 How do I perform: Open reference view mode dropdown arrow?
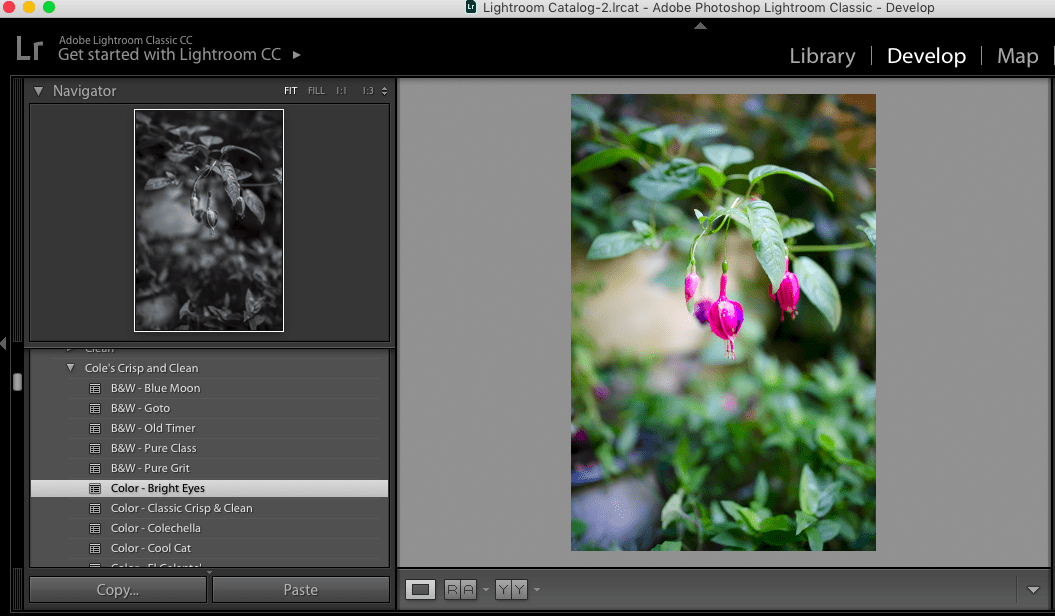[x=486, y=590]
